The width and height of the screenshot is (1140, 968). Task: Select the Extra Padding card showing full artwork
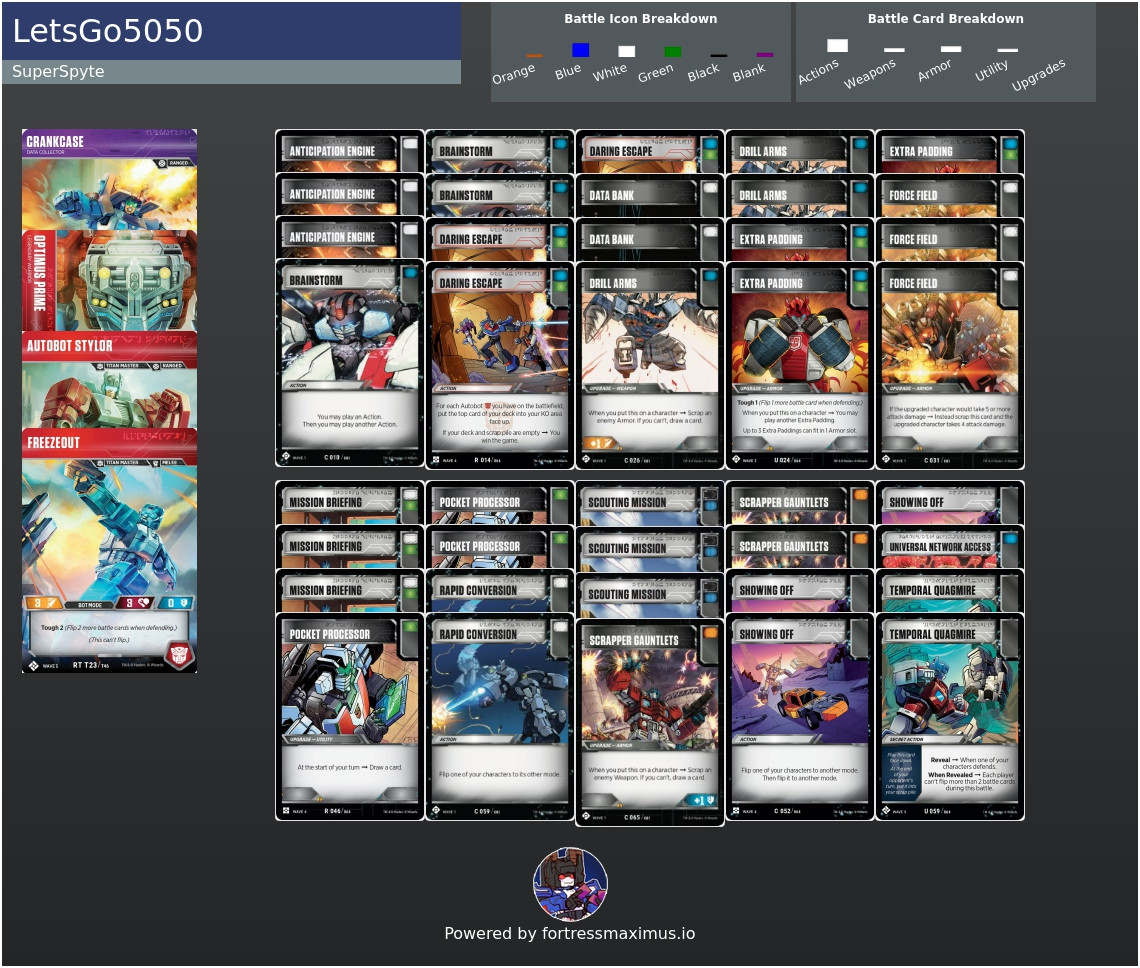pyautogui.click(x=800, y=366)
